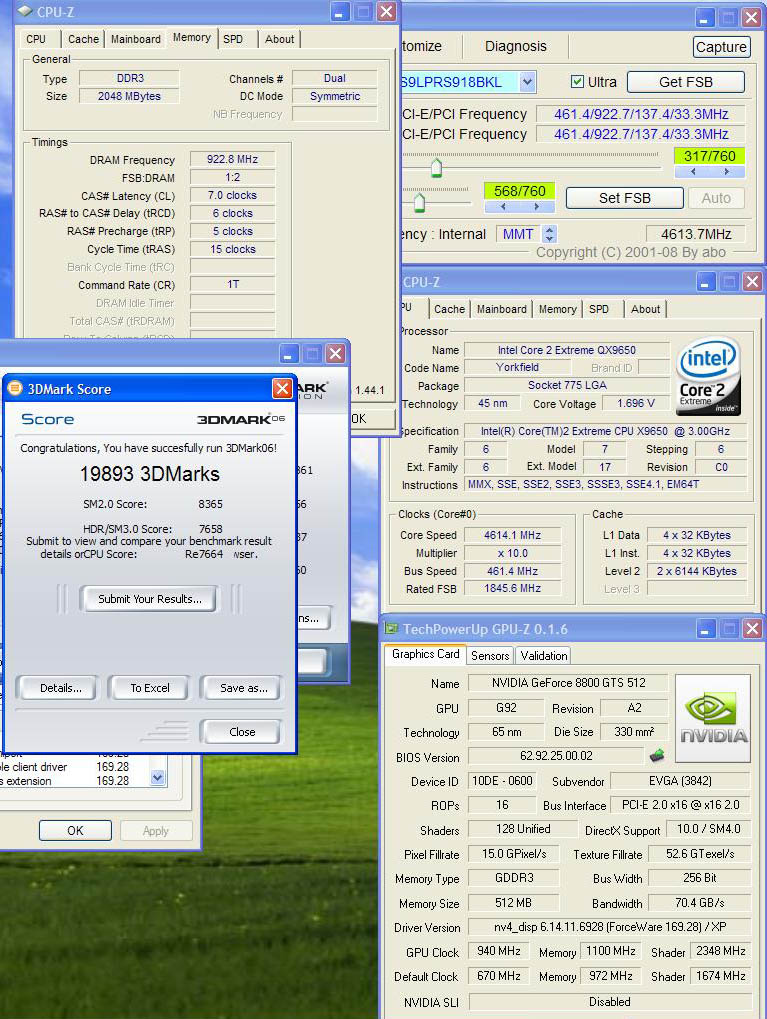Open About tab in top CPU-Z window
Screen dimensions: 767x1019
coord(280,39)
